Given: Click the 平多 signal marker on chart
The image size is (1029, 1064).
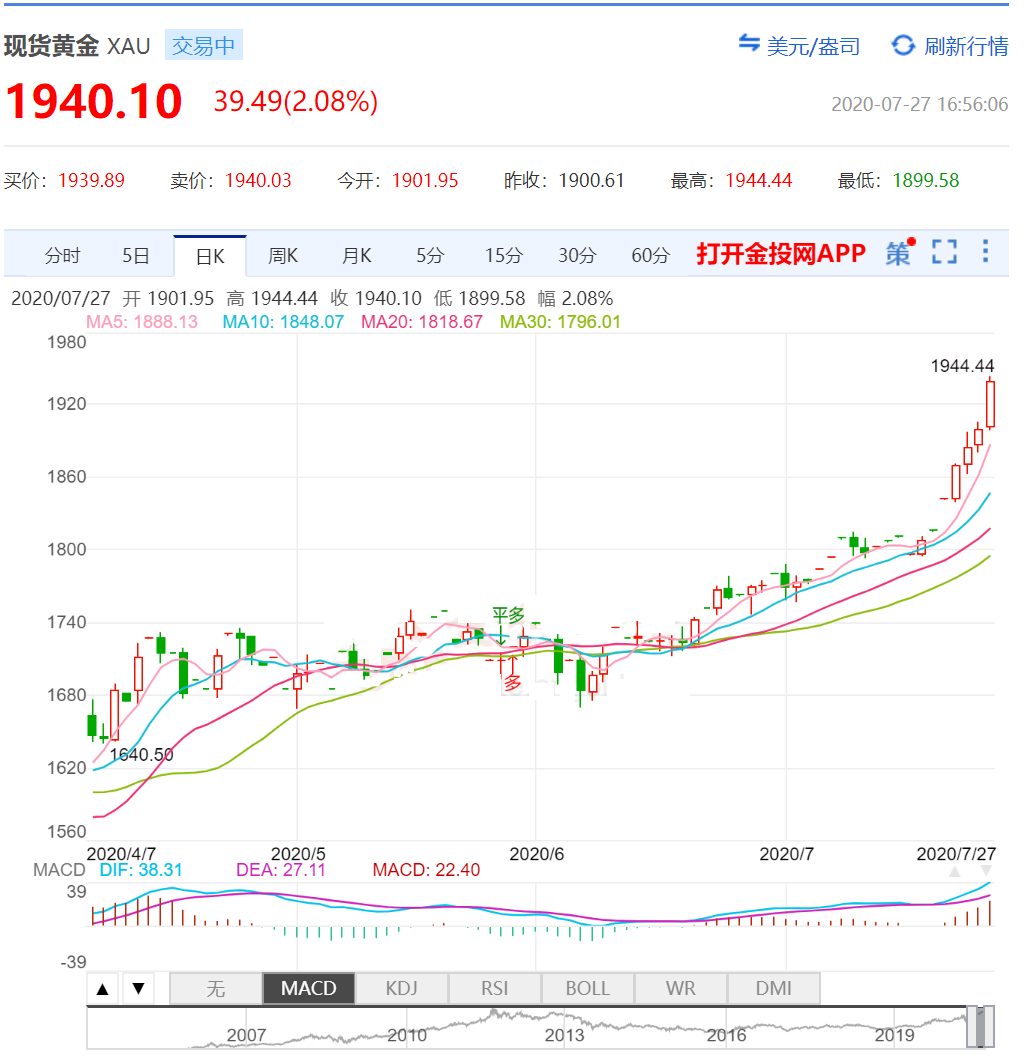Looking at the screenshot, I should [x=508, y=615].
